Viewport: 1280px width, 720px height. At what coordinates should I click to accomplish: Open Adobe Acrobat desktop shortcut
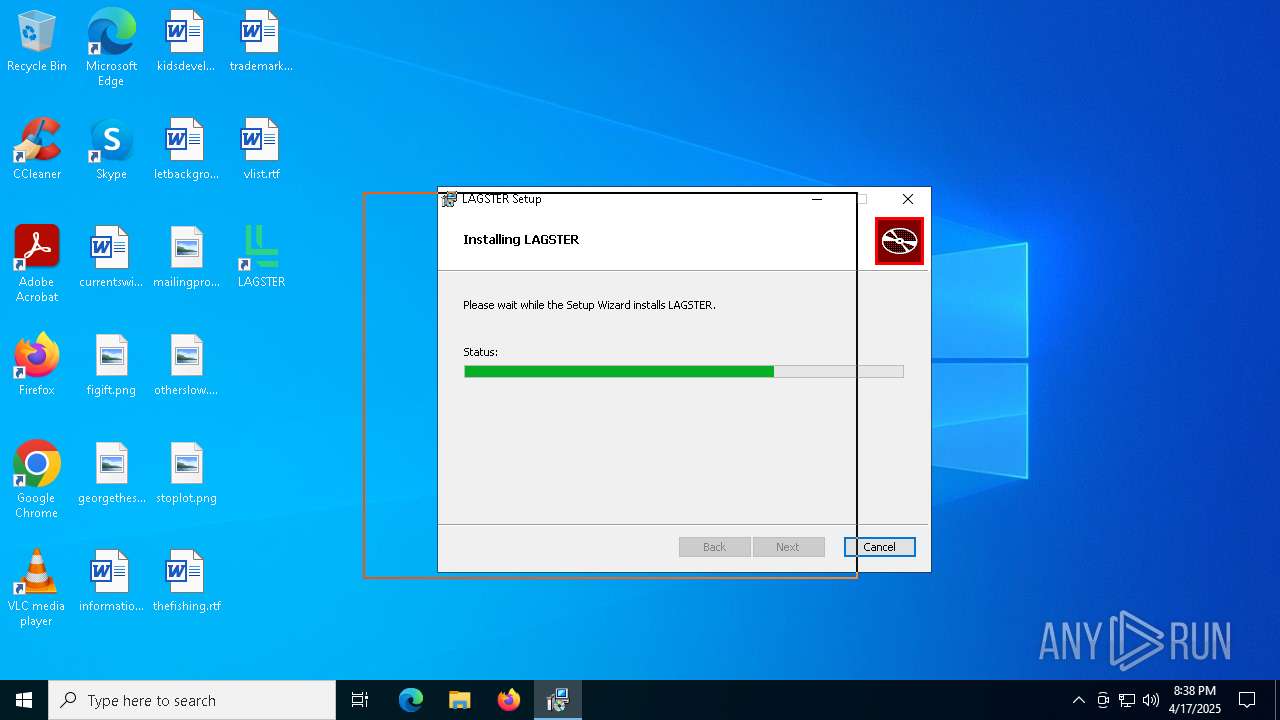37,263
